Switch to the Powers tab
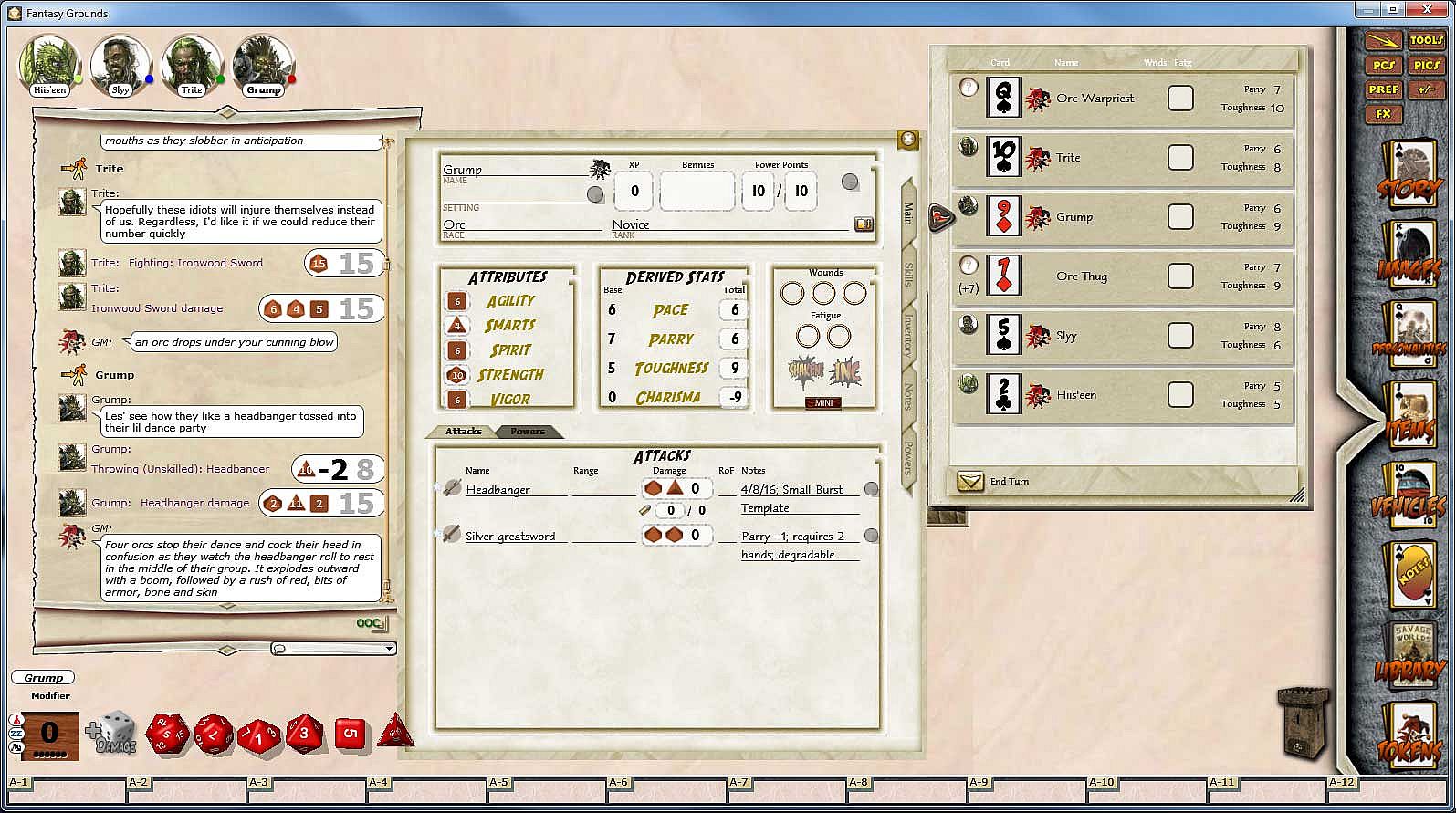 pos(527,432)
